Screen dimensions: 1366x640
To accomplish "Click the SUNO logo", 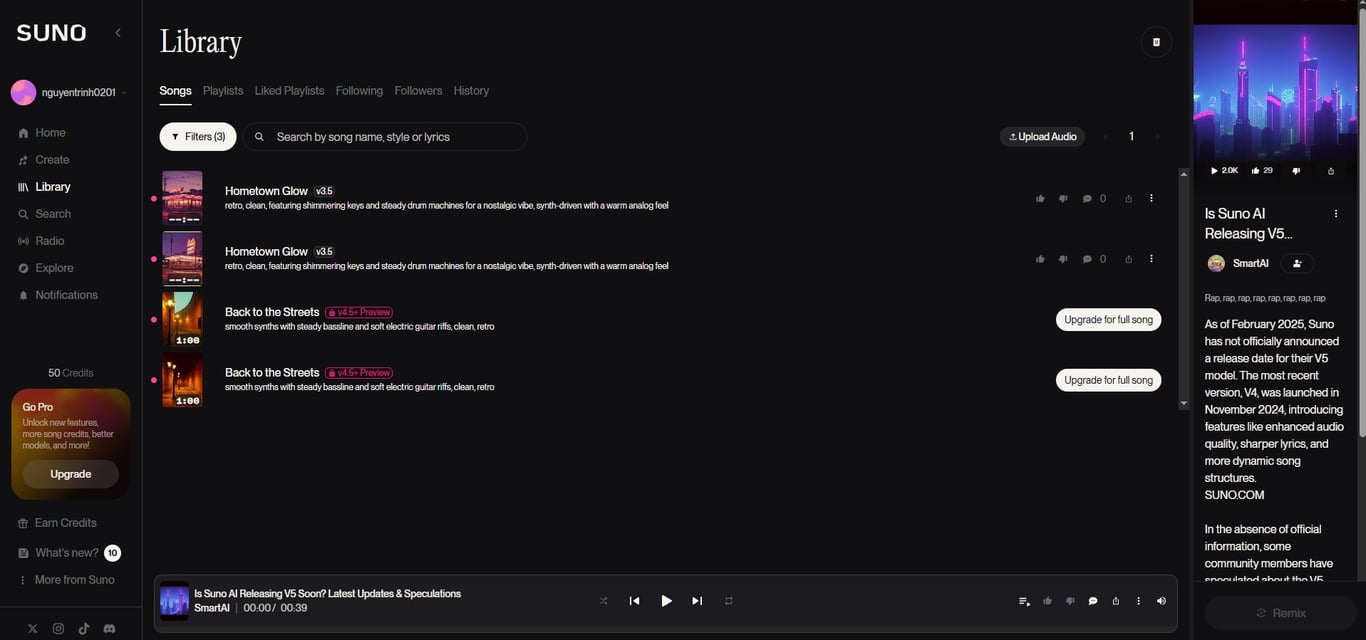I will coord(51,33).
